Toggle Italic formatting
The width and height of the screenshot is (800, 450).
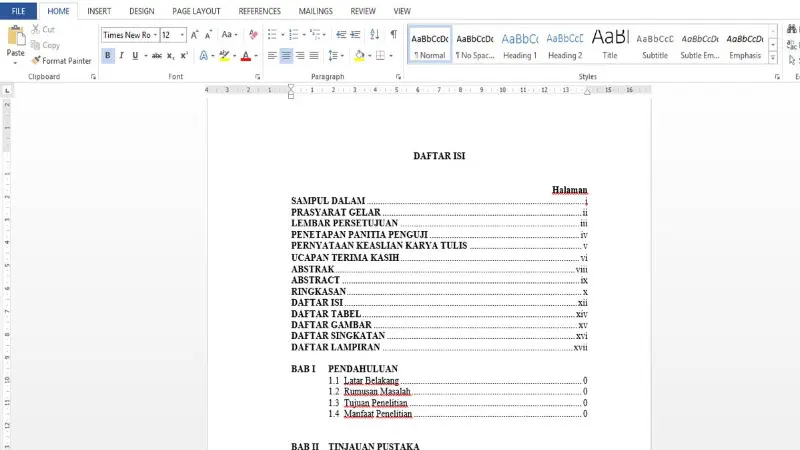(x=121, y=56)
